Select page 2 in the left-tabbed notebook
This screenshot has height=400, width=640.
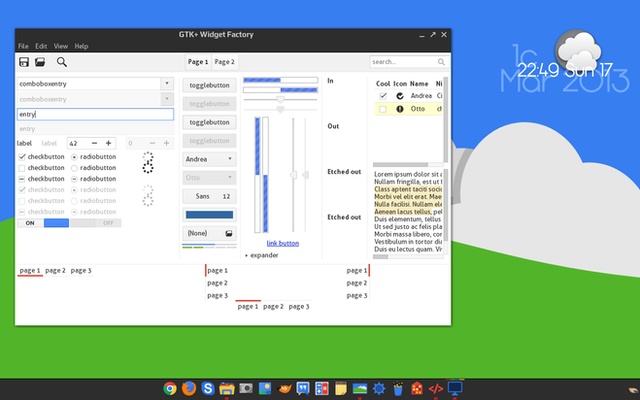218,283
